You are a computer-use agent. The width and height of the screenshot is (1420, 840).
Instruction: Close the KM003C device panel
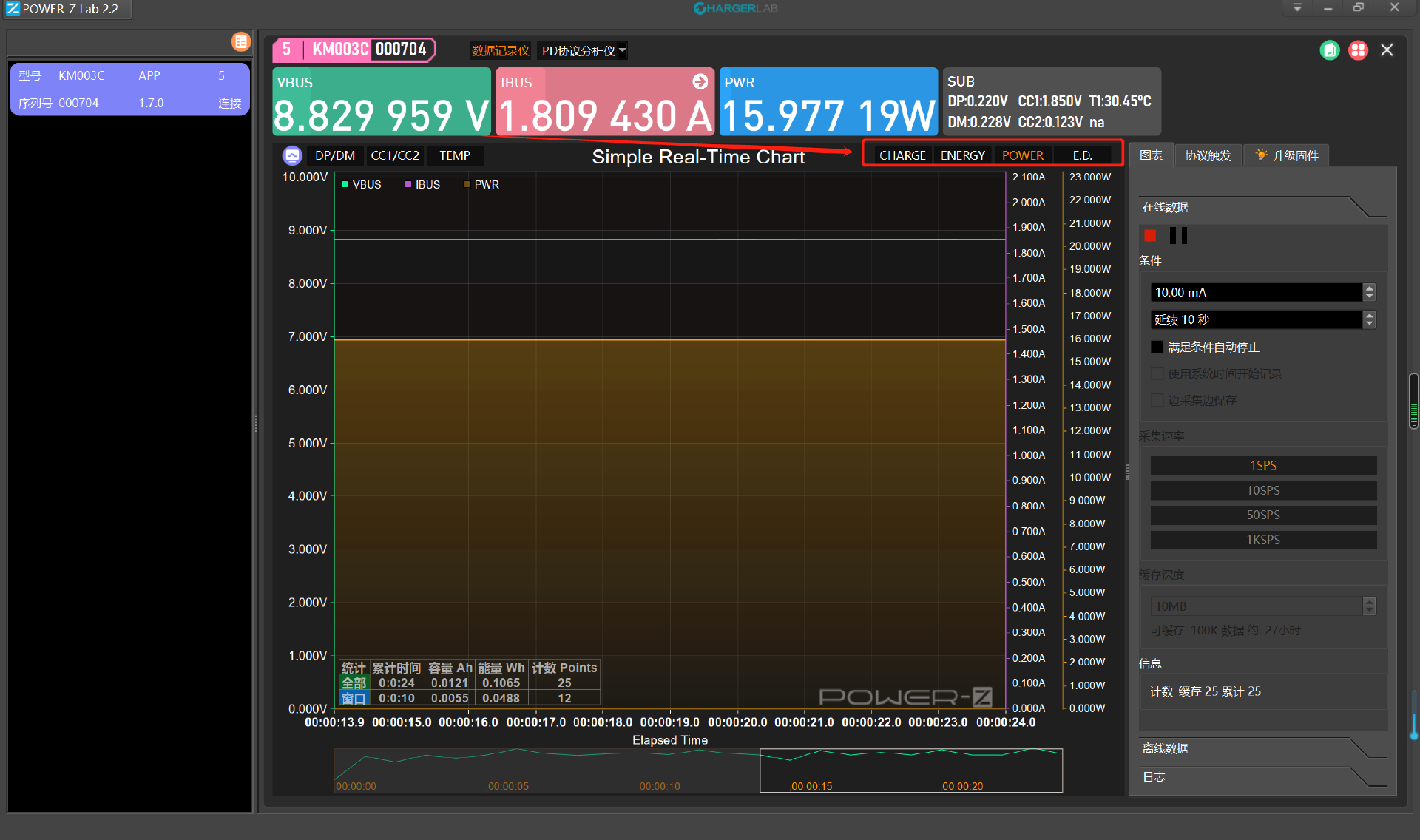[1387, 50]
